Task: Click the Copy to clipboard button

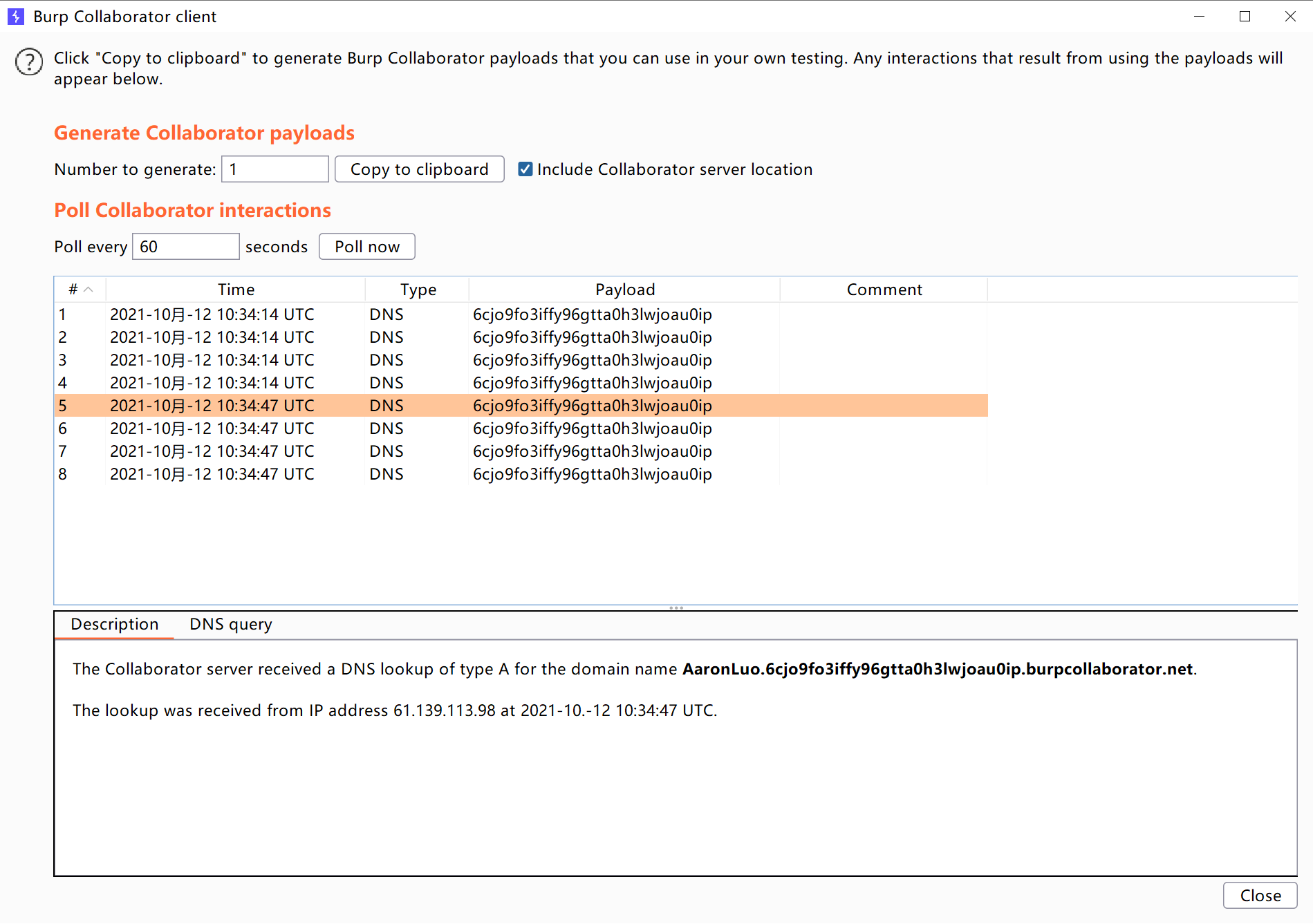Action: point(419,169)
